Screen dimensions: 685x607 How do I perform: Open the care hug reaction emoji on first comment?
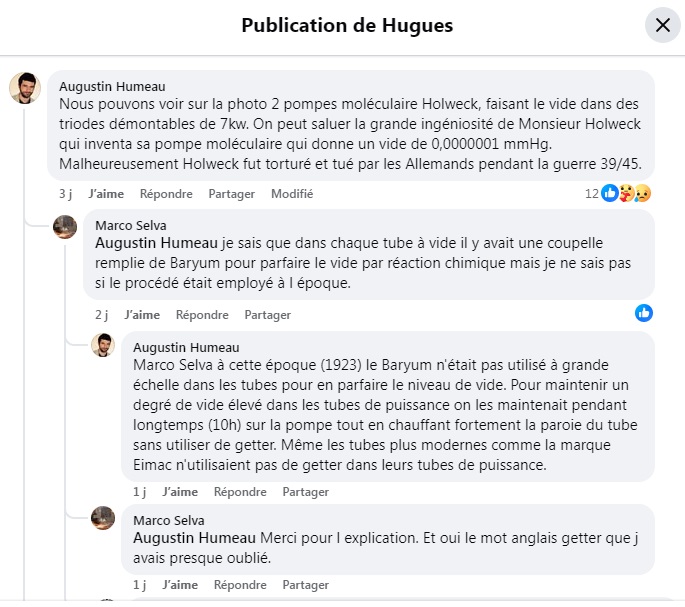pos(626,193)
